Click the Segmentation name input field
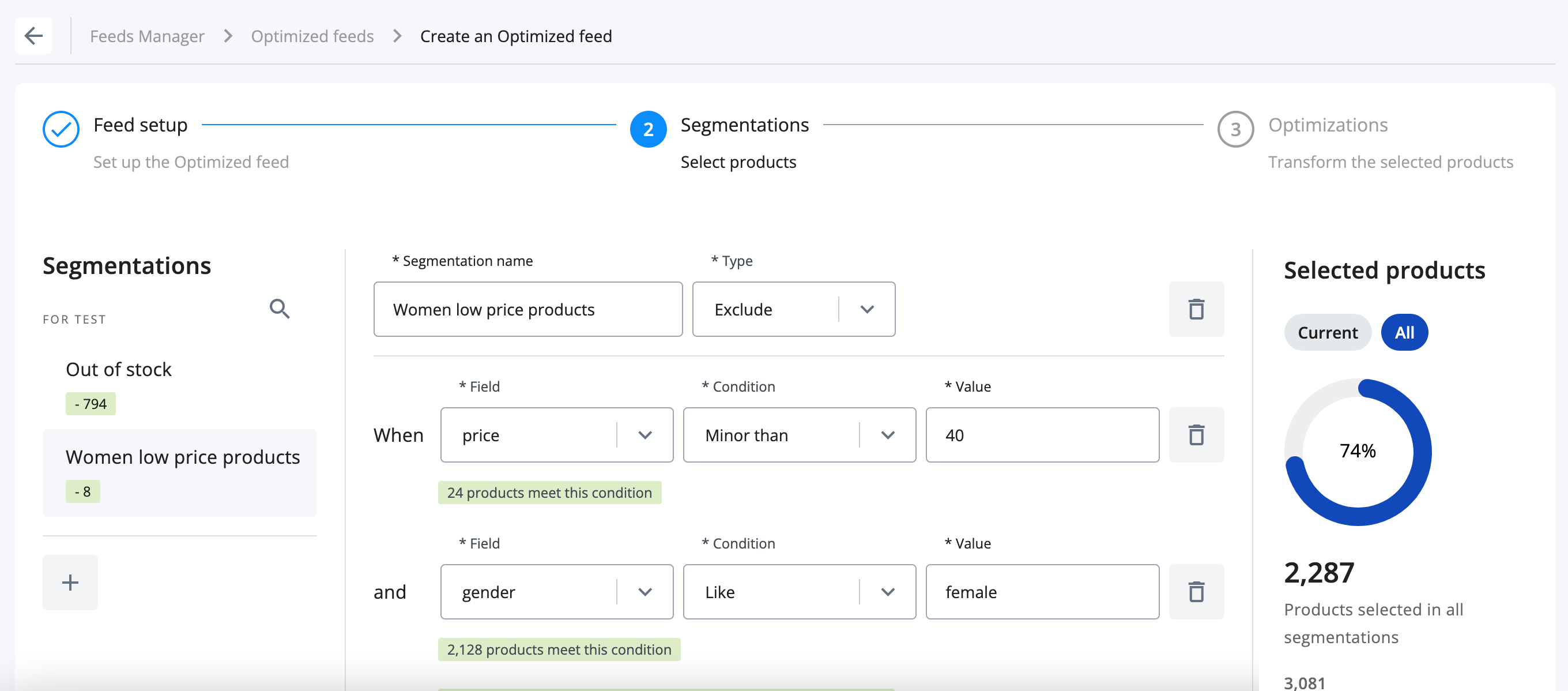 click(x=527, y=309)
